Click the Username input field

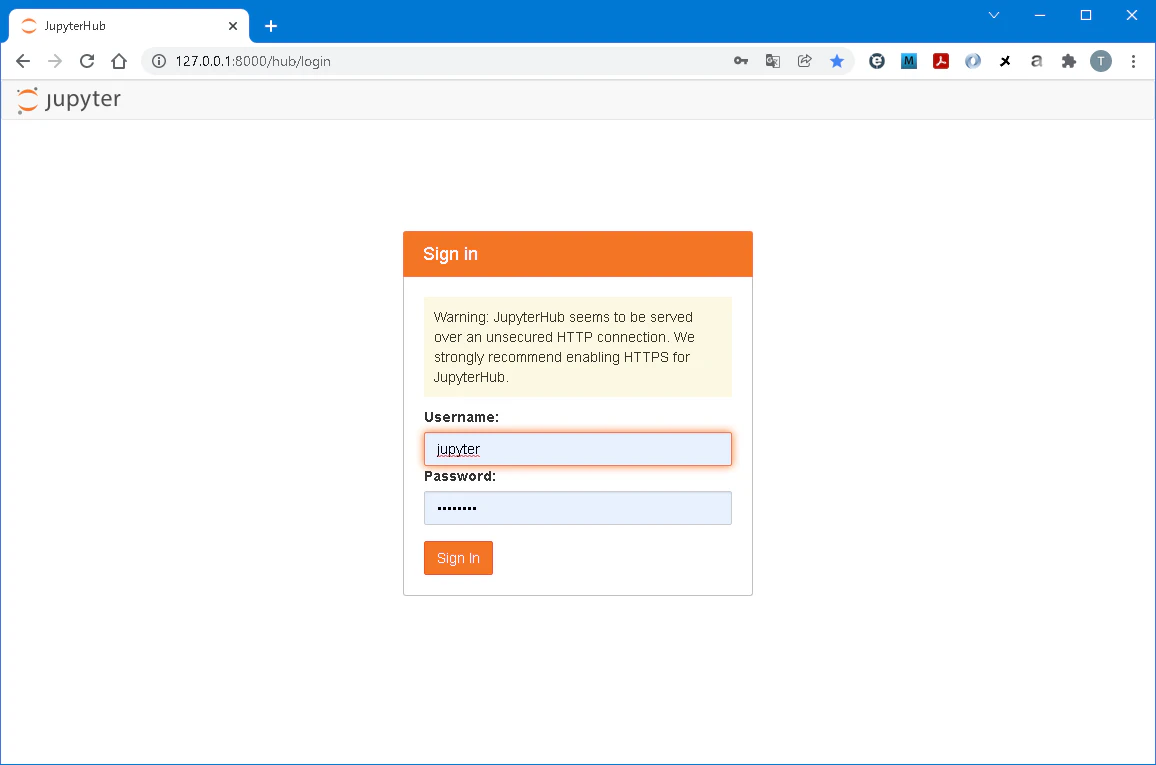pos(577,449)
